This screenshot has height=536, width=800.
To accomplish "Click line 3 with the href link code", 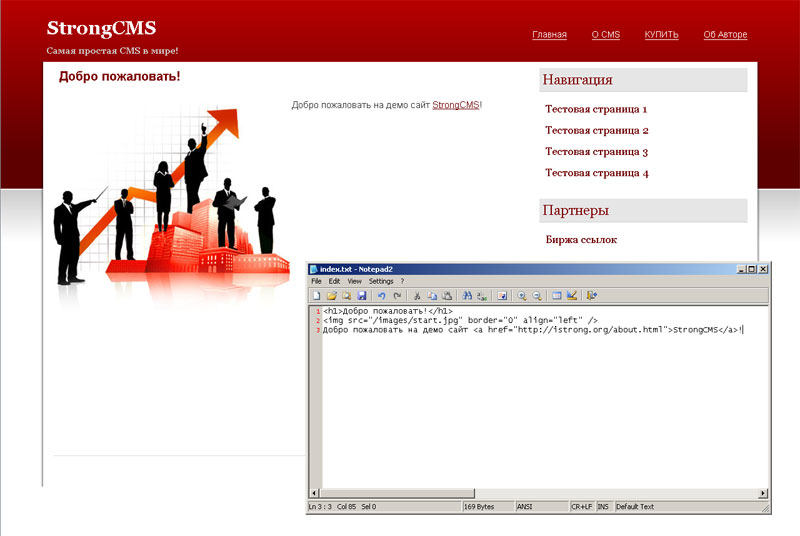I will tap(533, 330).
